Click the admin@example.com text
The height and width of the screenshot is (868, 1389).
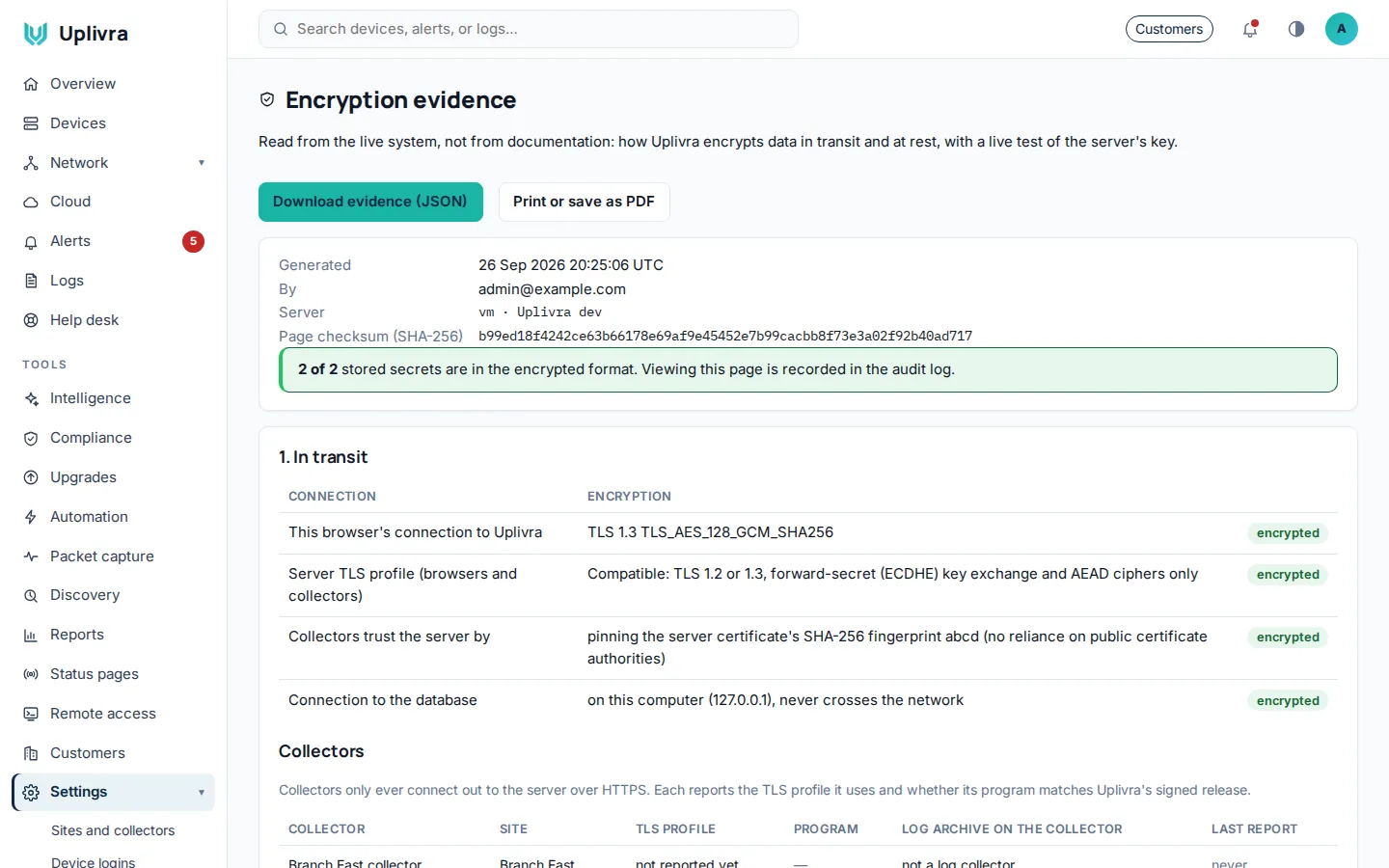(552, 289)
